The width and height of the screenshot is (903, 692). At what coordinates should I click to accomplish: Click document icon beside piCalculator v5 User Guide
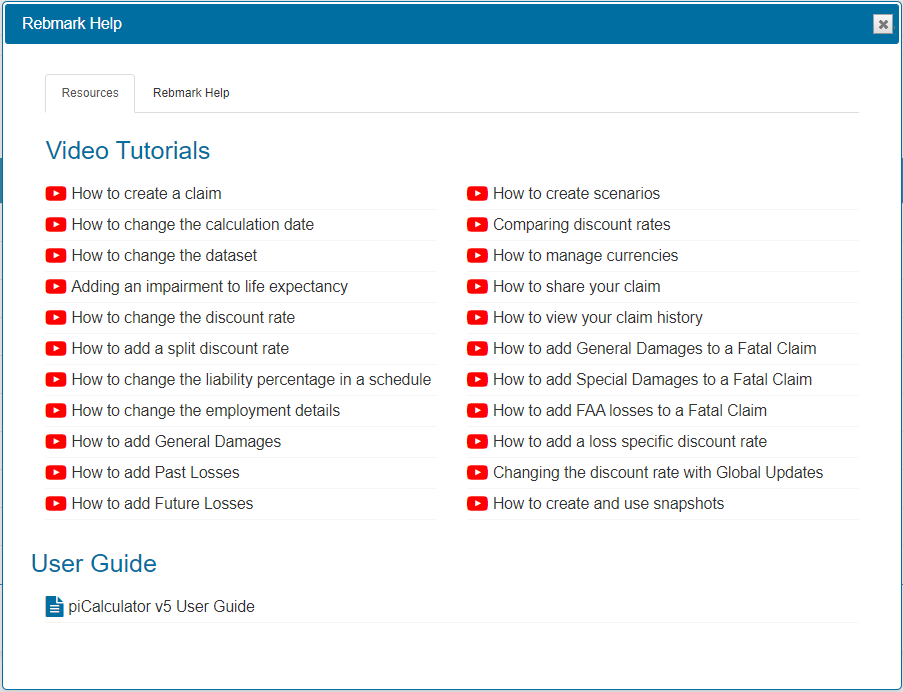pyautogui.click(x=54, y=607)
